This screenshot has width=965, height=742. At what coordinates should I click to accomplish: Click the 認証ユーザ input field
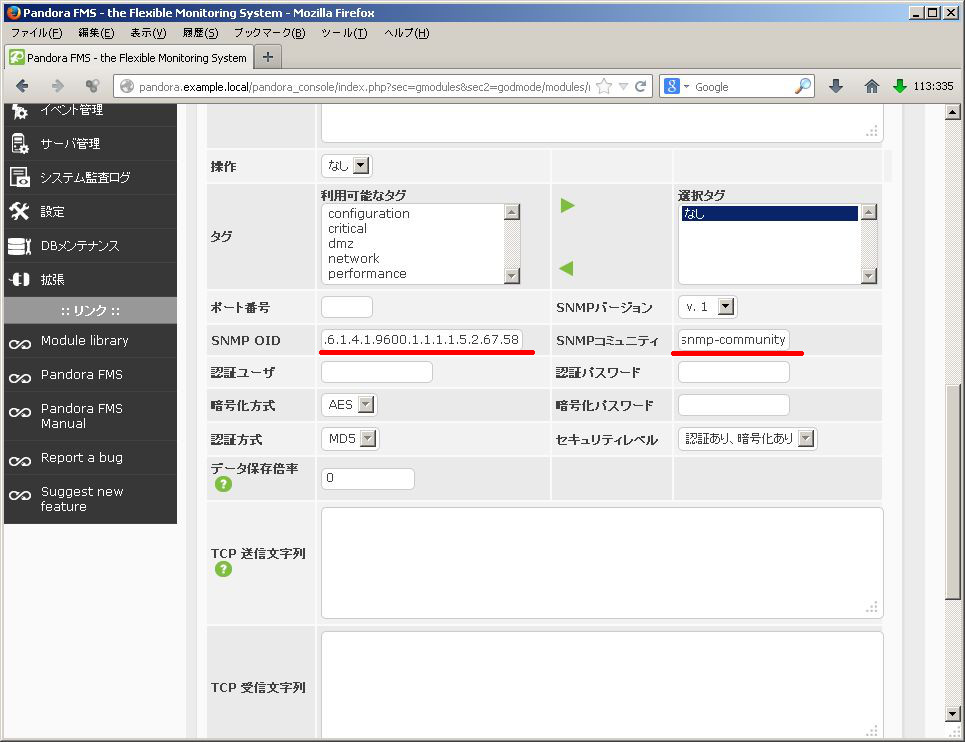pos(377,372)
